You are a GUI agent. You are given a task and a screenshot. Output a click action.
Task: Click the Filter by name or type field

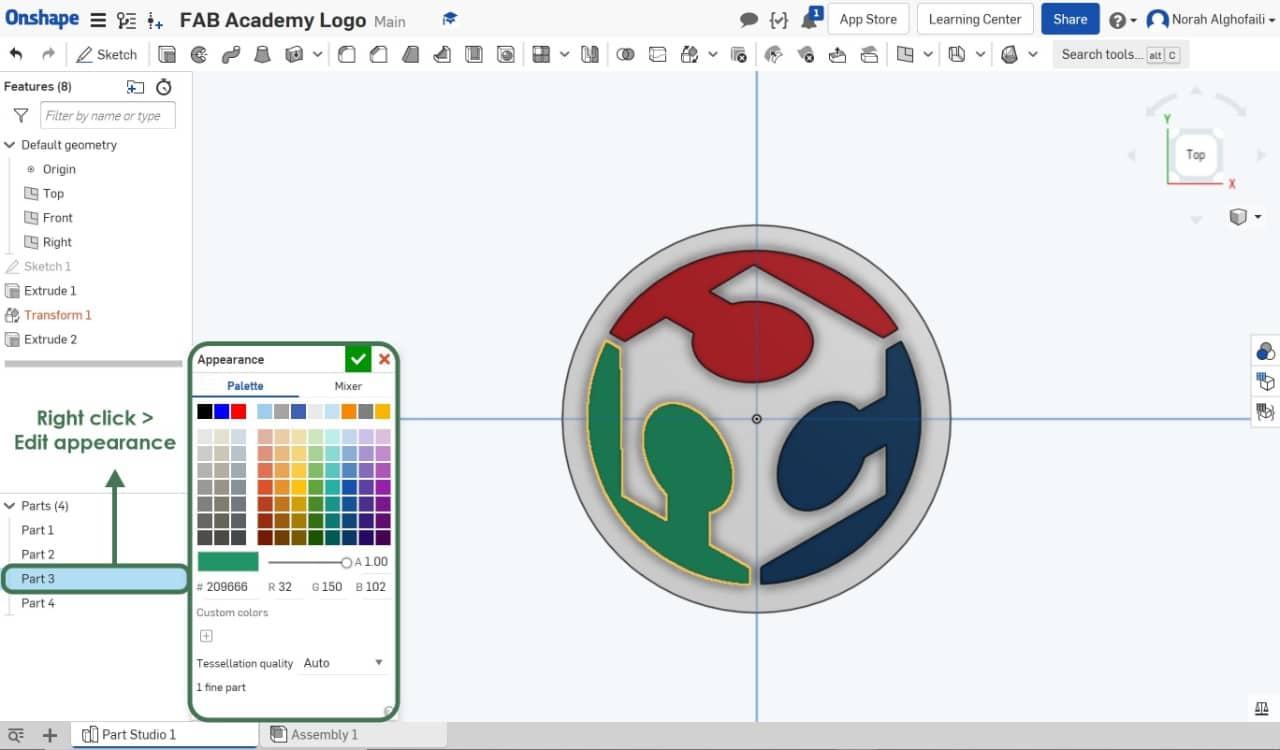coord(107,116)
